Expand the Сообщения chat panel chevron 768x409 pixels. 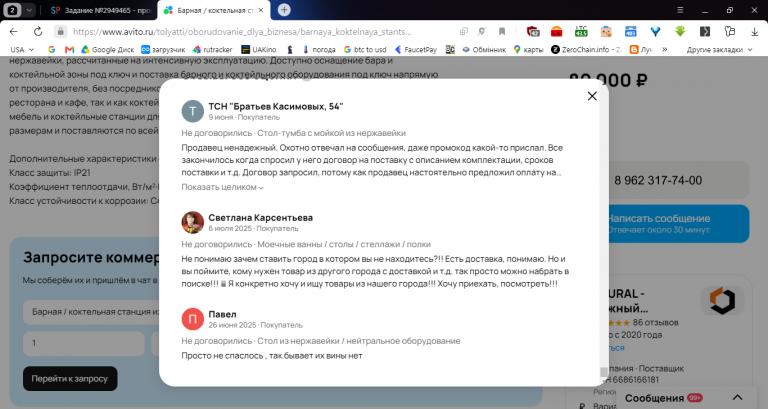pyautogui.click(x=738, y=397)
